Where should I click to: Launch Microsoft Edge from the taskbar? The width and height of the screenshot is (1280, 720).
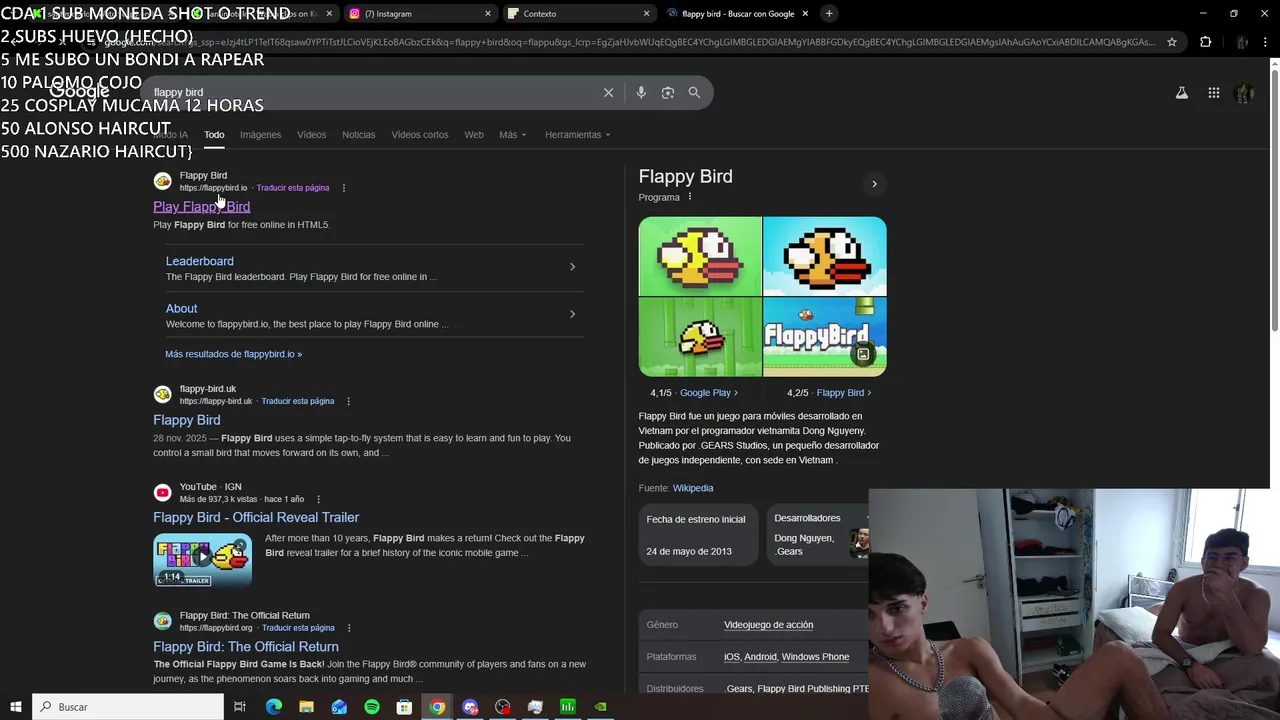pyautogui.click(x=274, y=707)
